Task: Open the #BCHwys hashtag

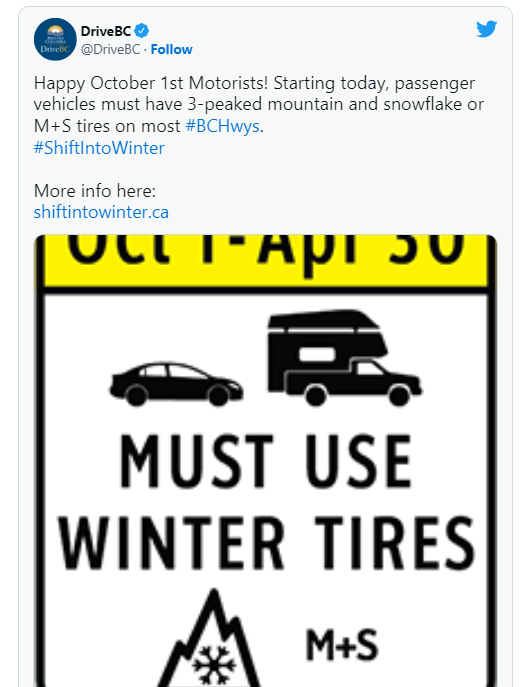Action: pos(223,126)
